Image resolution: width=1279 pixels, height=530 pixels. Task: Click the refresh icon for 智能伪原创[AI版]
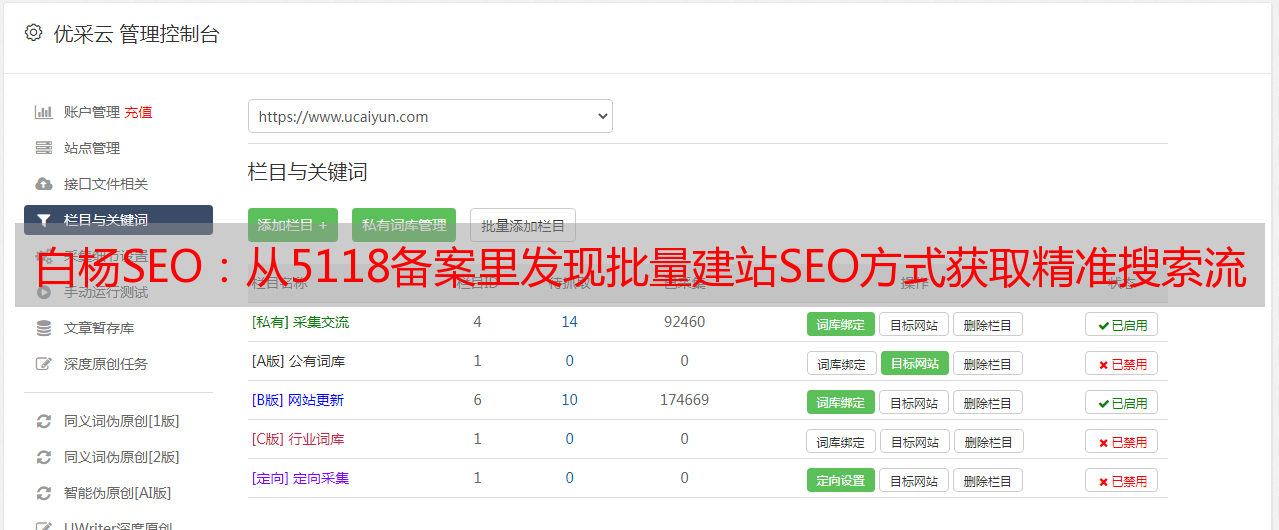pos(43,493)
